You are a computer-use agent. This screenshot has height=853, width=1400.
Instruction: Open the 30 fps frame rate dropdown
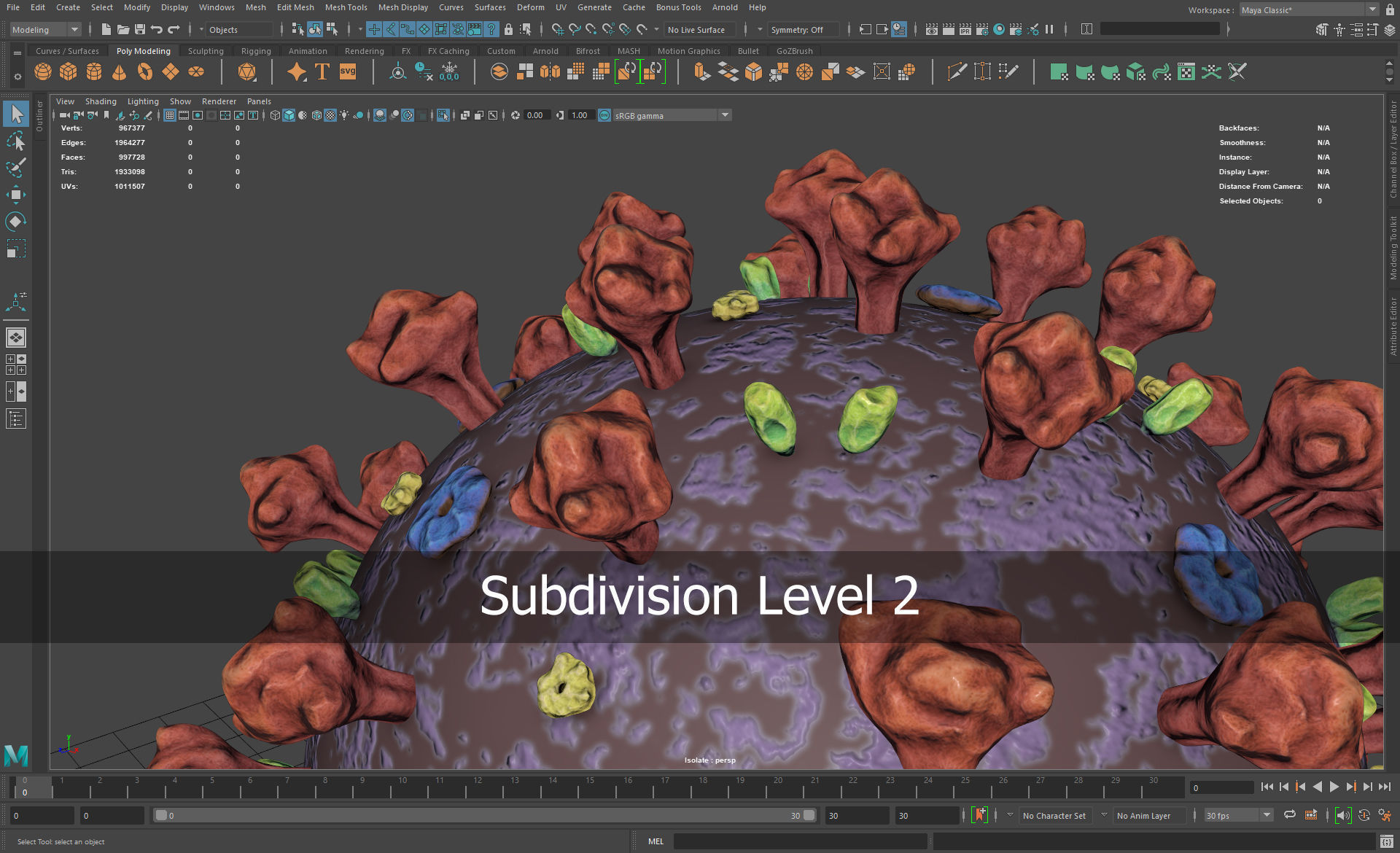tap(1267, 815)
